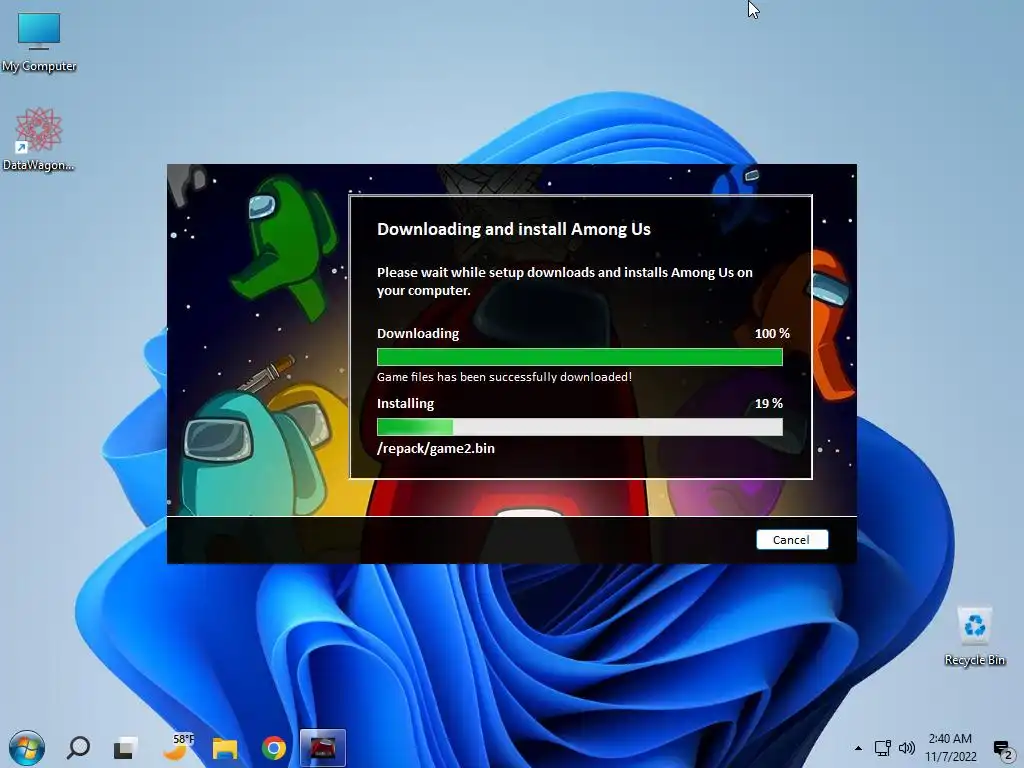Click the 100 % downloading value

[x=772, y=334]
